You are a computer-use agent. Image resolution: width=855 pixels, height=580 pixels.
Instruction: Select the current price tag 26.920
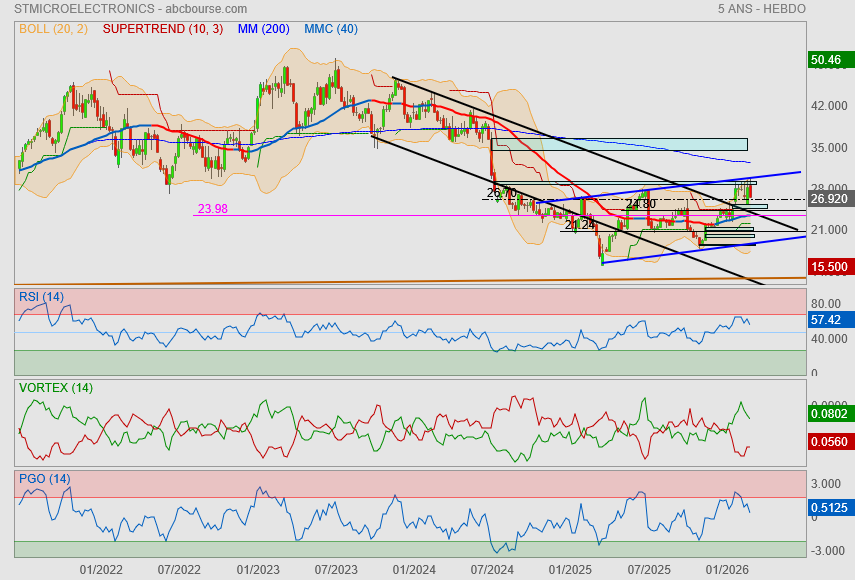828,199
